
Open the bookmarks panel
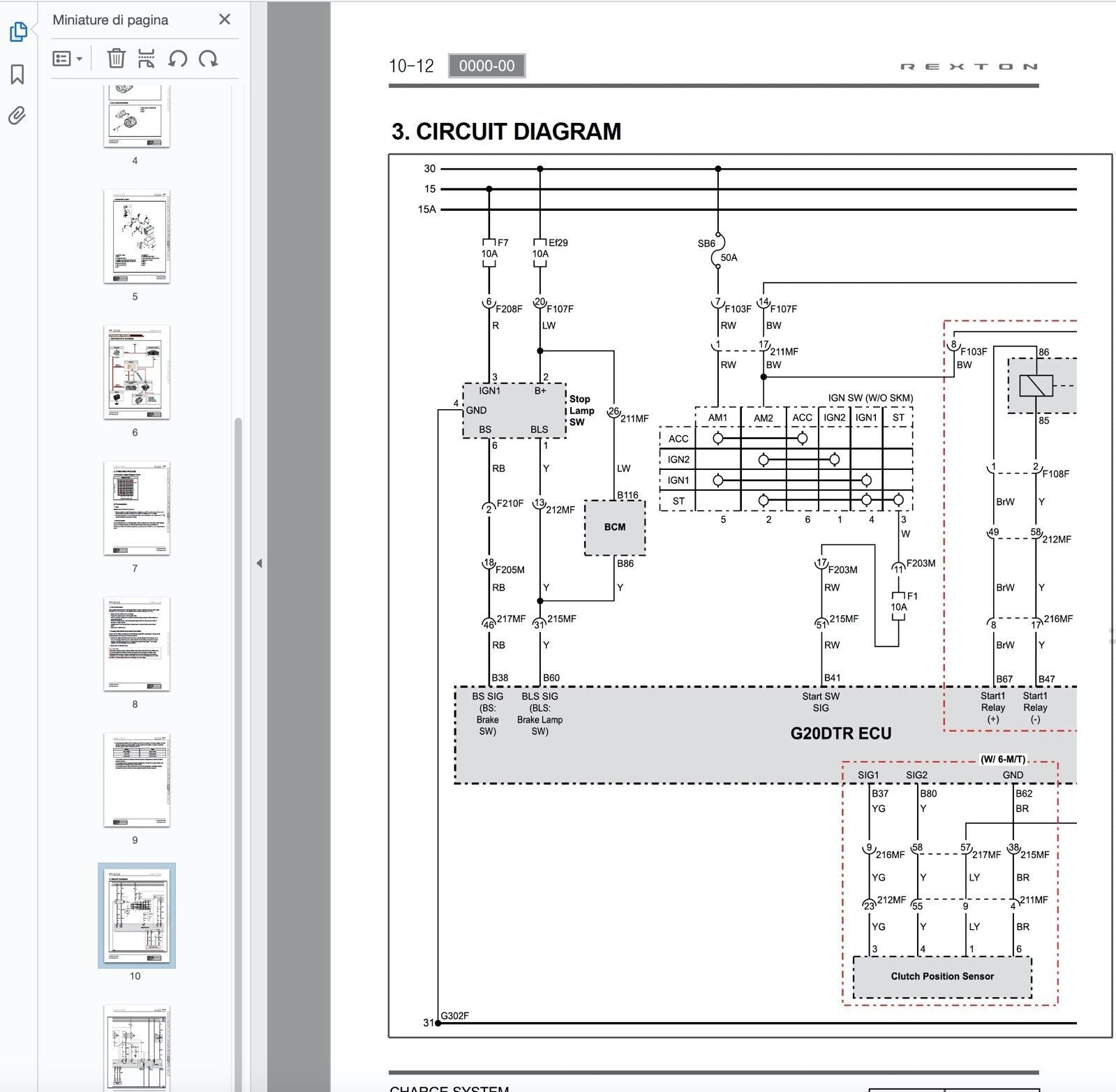[17, 74]
